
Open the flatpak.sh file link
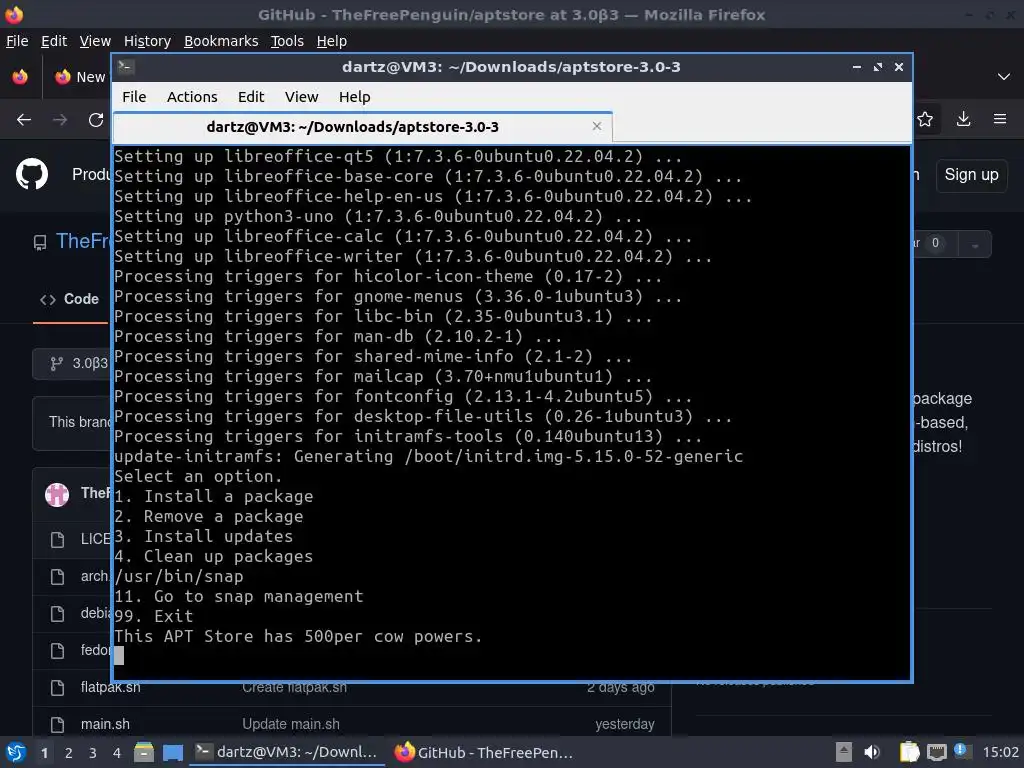pyautogui.click(x=110, y=687)
